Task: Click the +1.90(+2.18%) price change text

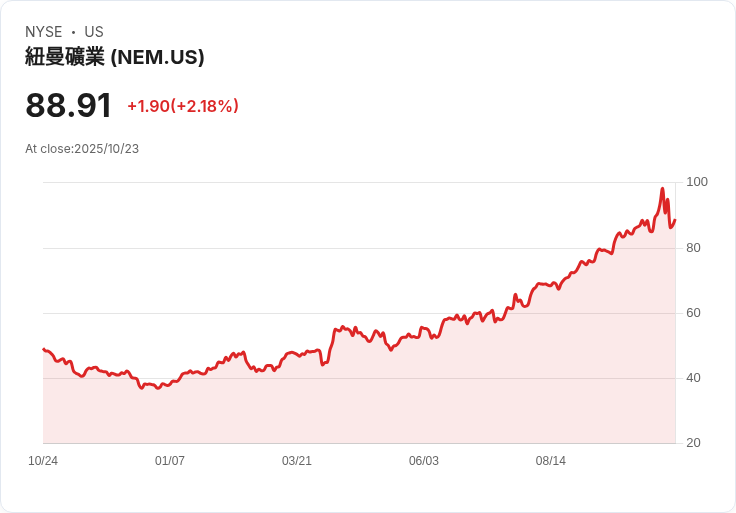Action: click(x=182, y=106)
